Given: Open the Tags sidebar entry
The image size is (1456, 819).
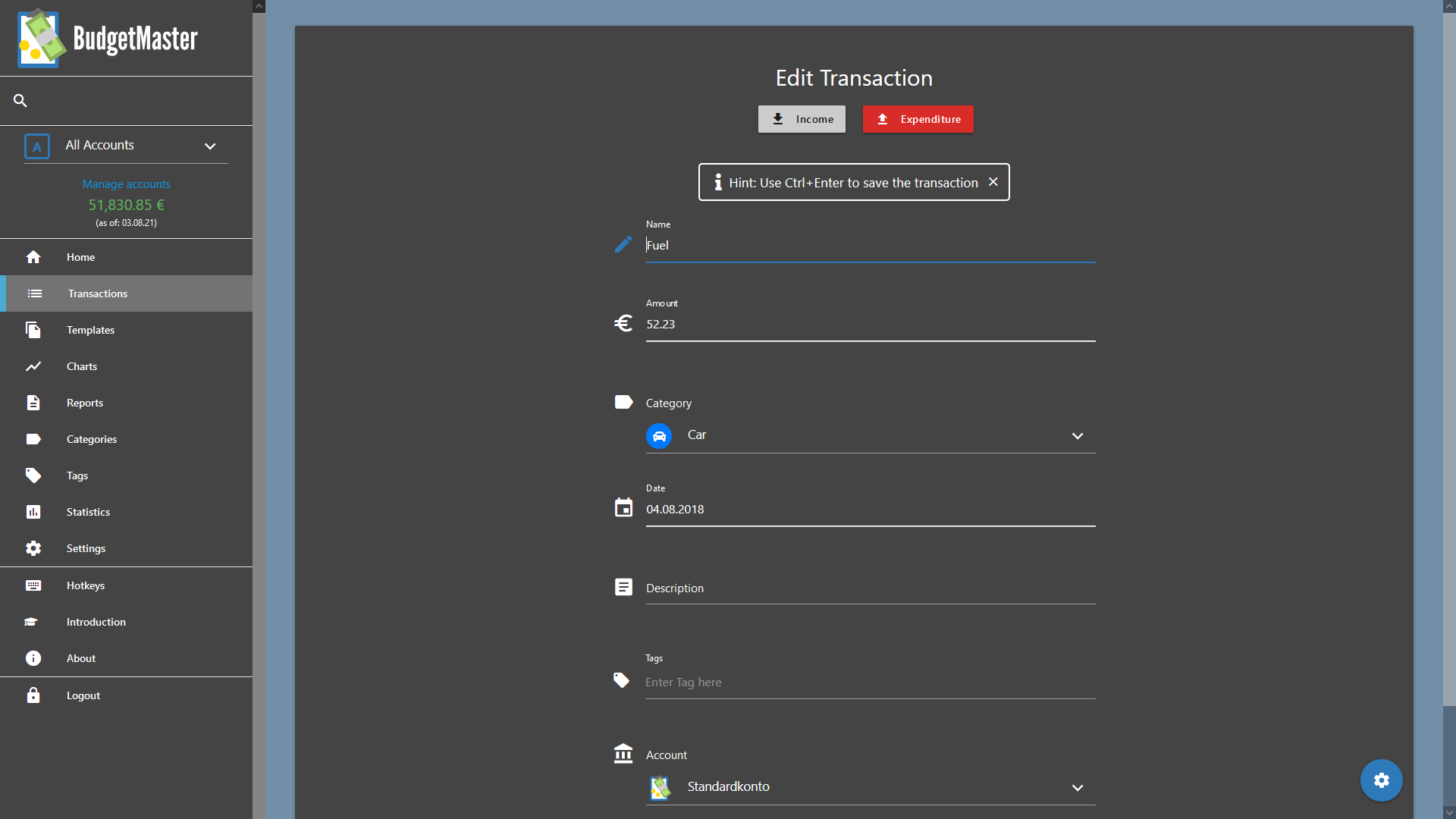Looking at the screenshot, I should (x=126, y=475).
